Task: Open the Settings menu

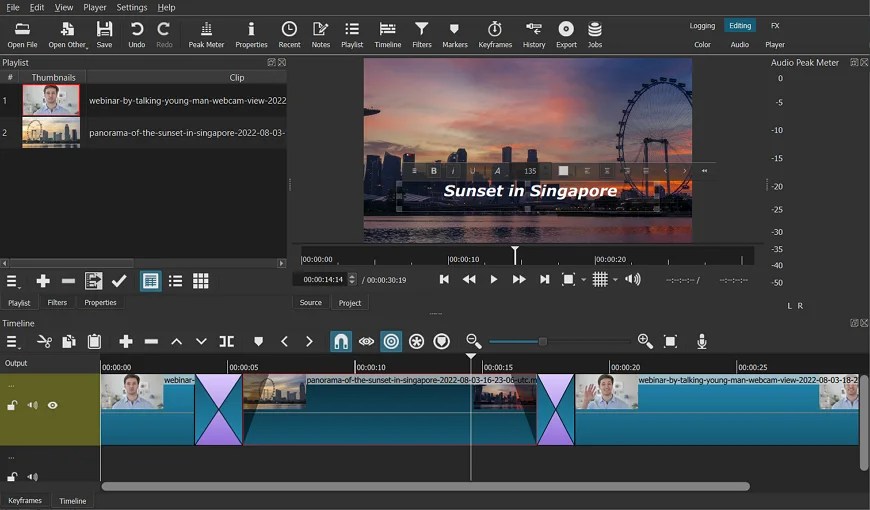Action: point(131,7)
